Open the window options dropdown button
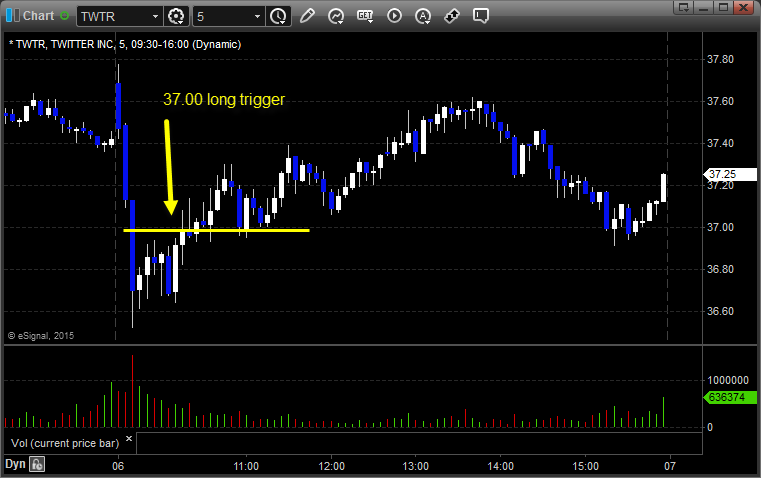Image resolution: width=761 pixels, height=478 pixels. tap(684, 7)
